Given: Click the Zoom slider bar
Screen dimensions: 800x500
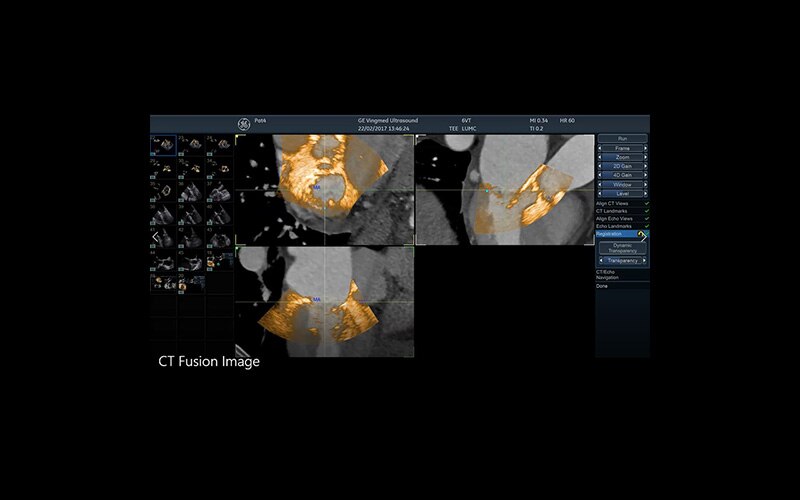Looking at the screenshot, I should (622, 157).
